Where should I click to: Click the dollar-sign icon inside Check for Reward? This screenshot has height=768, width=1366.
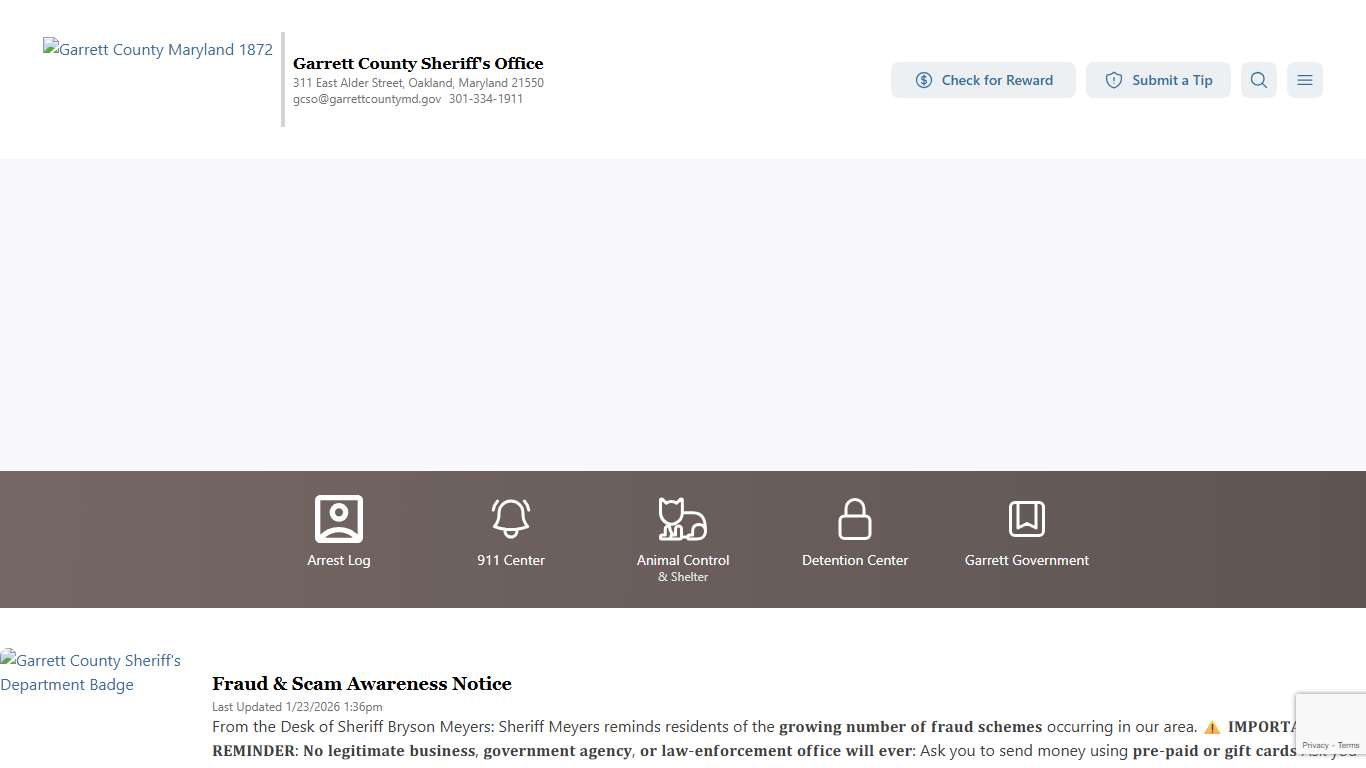(923, 80)
